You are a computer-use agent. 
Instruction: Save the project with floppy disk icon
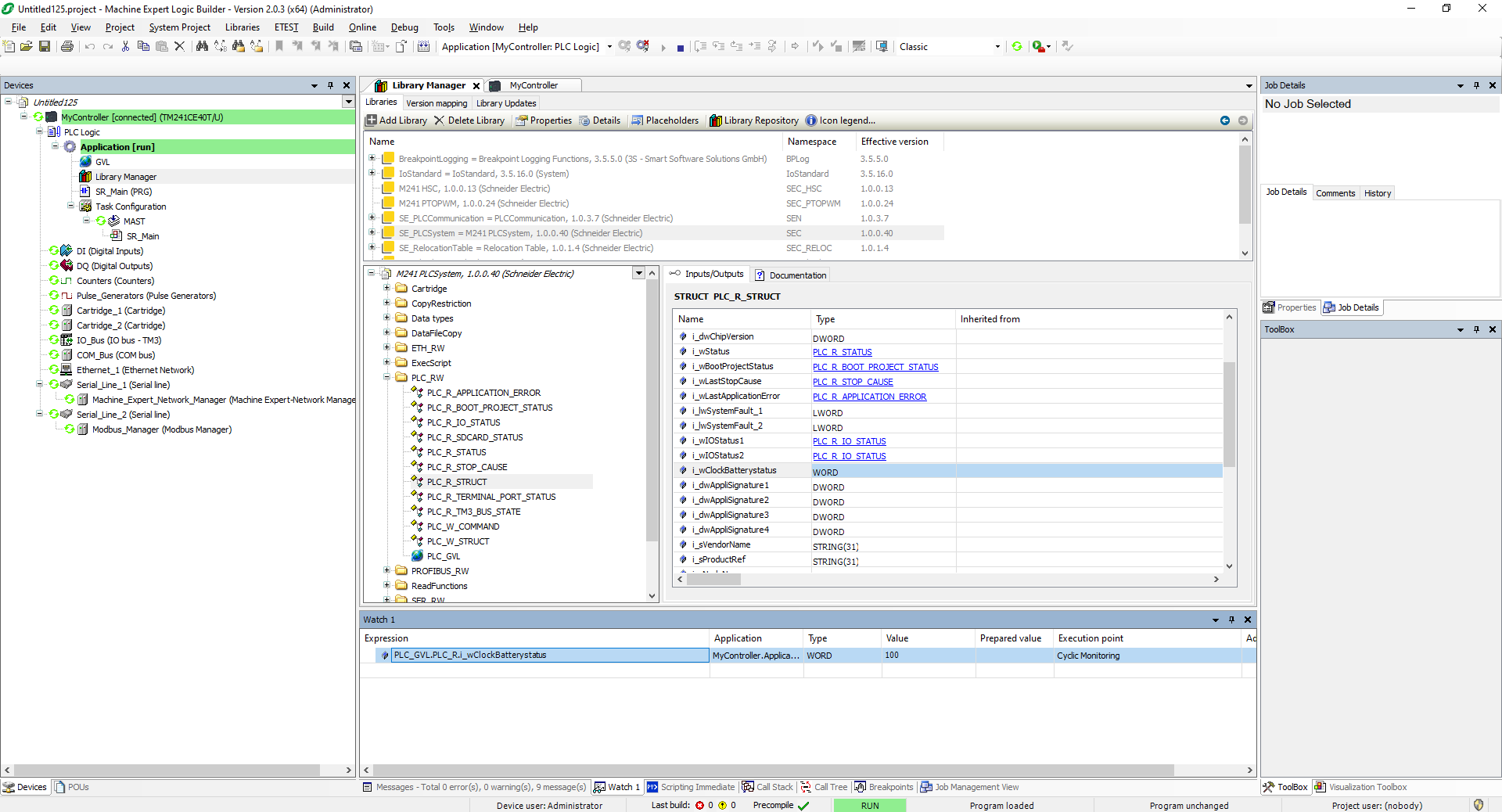tap(45, 47)
